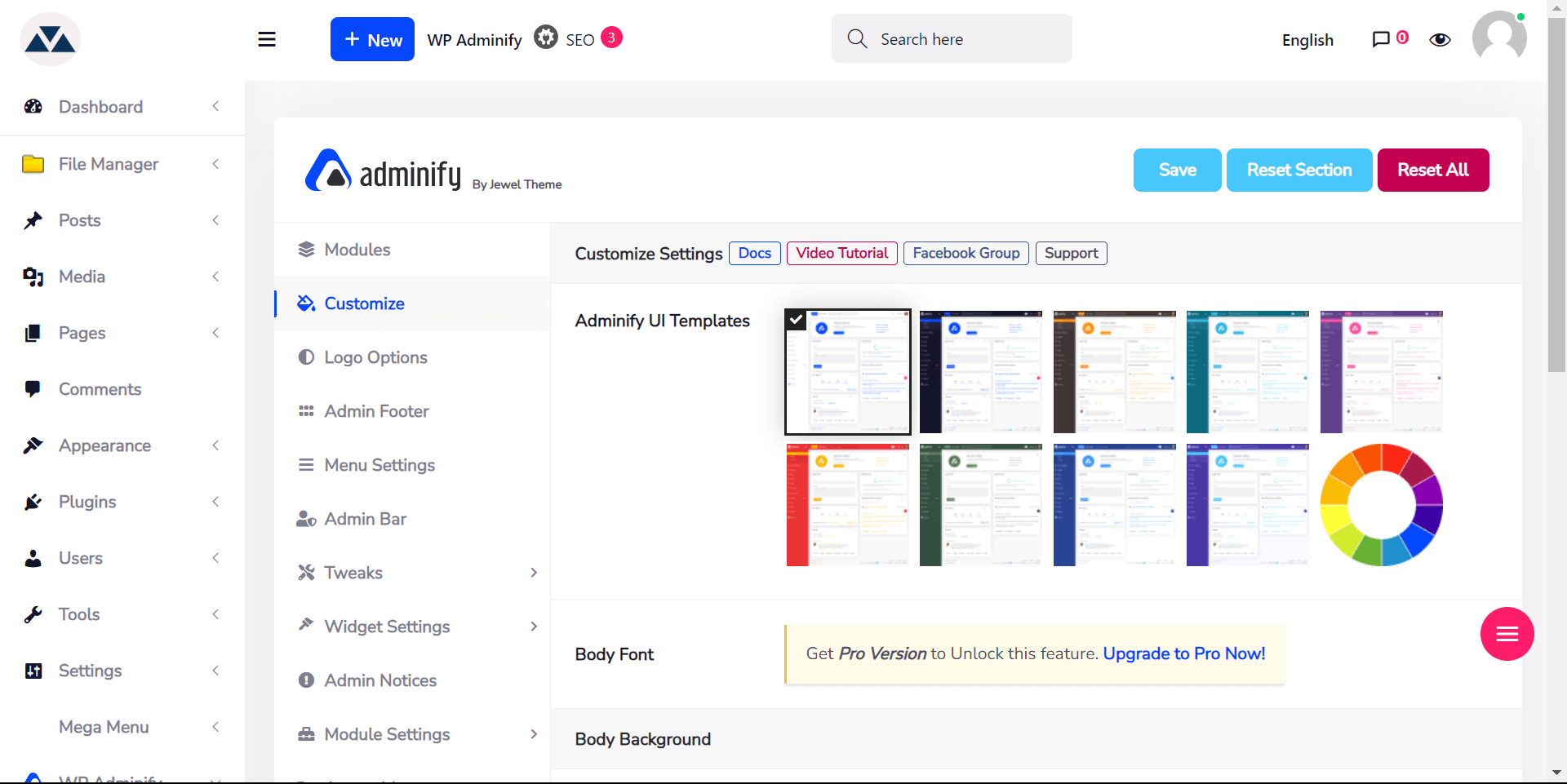Open the Admin Bar tab
The height and width of the screenshot is (784, 1567).
(412, 519)
